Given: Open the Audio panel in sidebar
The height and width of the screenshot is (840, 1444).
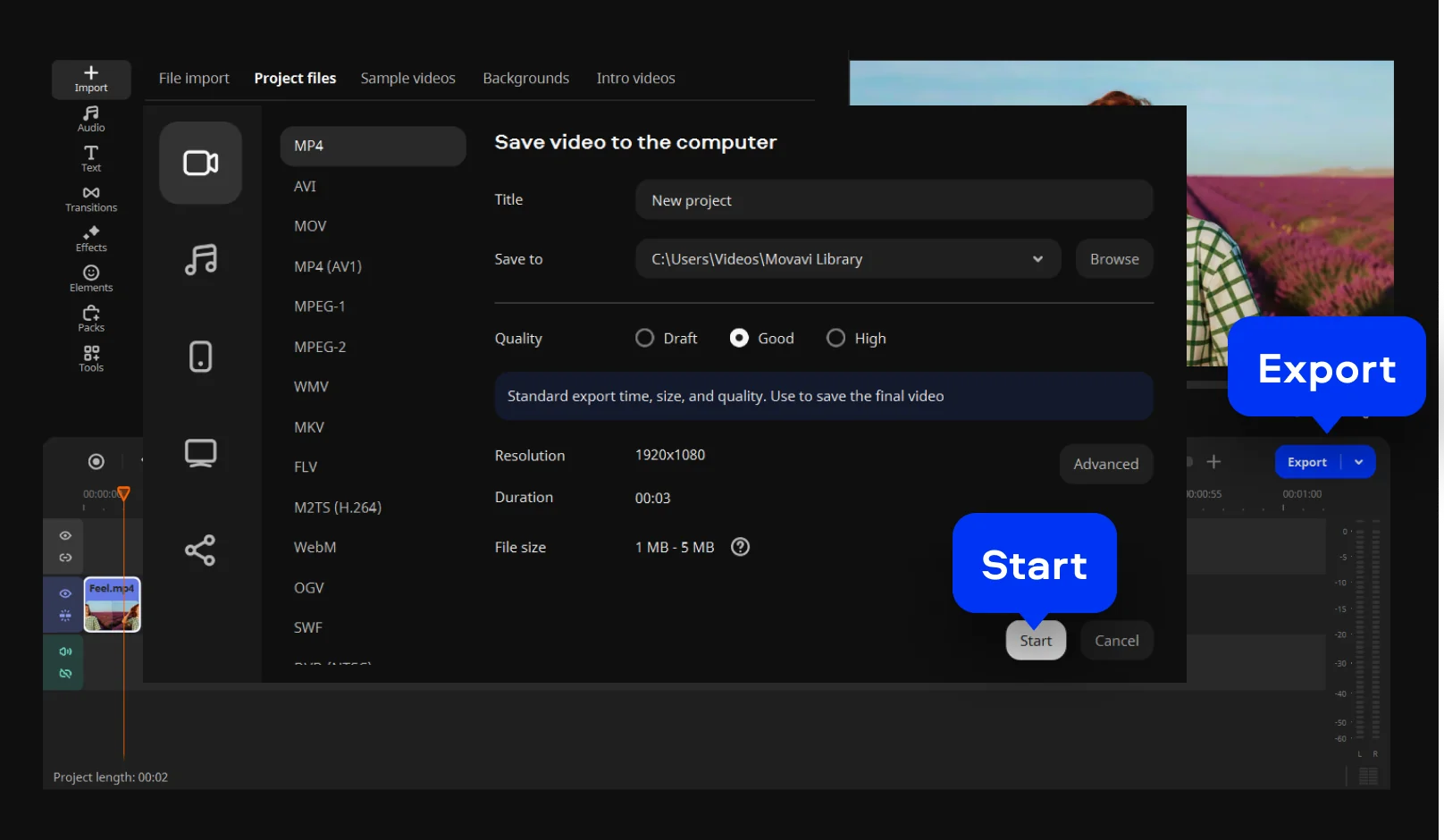Looking at the screenshot, I should pyautogui.click(x=90, y=118).
